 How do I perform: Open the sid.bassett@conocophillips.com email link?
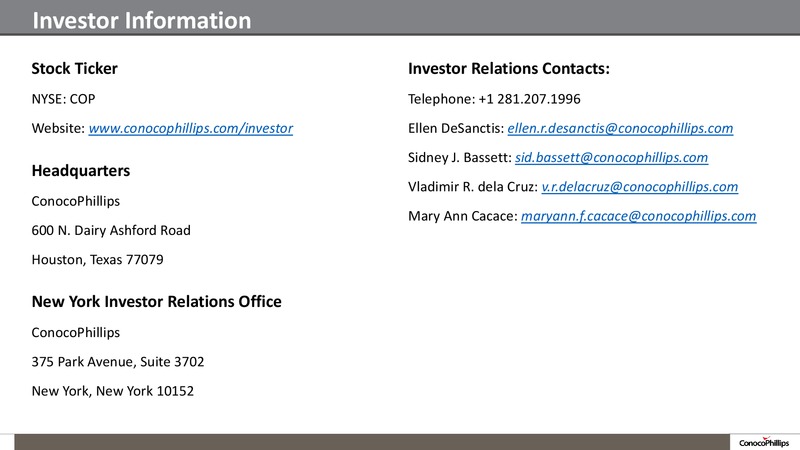click(x=611, y=157)
